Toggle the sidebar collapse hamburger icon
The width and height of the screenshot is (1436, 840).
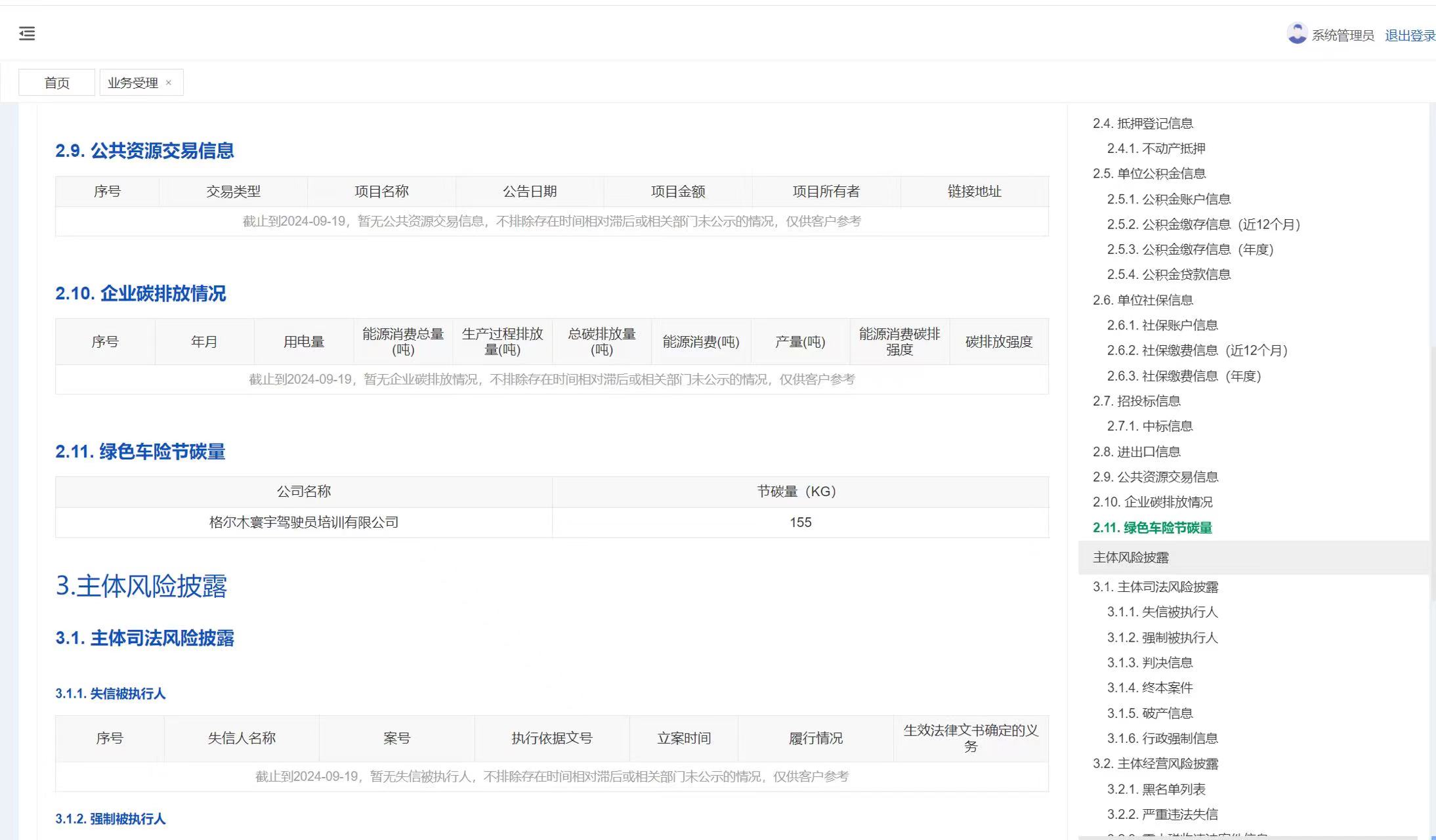click(x=27, y=33)
